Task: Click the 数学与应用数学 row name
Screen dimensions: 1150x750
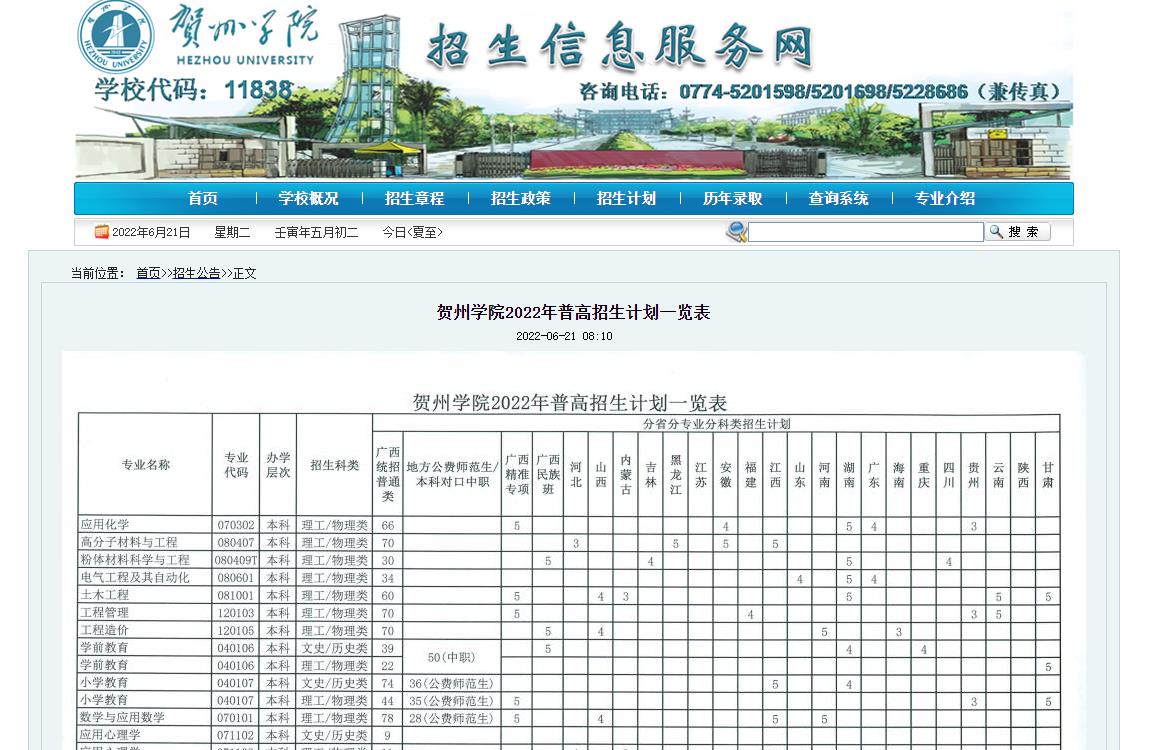Action: tap(122, 718)
